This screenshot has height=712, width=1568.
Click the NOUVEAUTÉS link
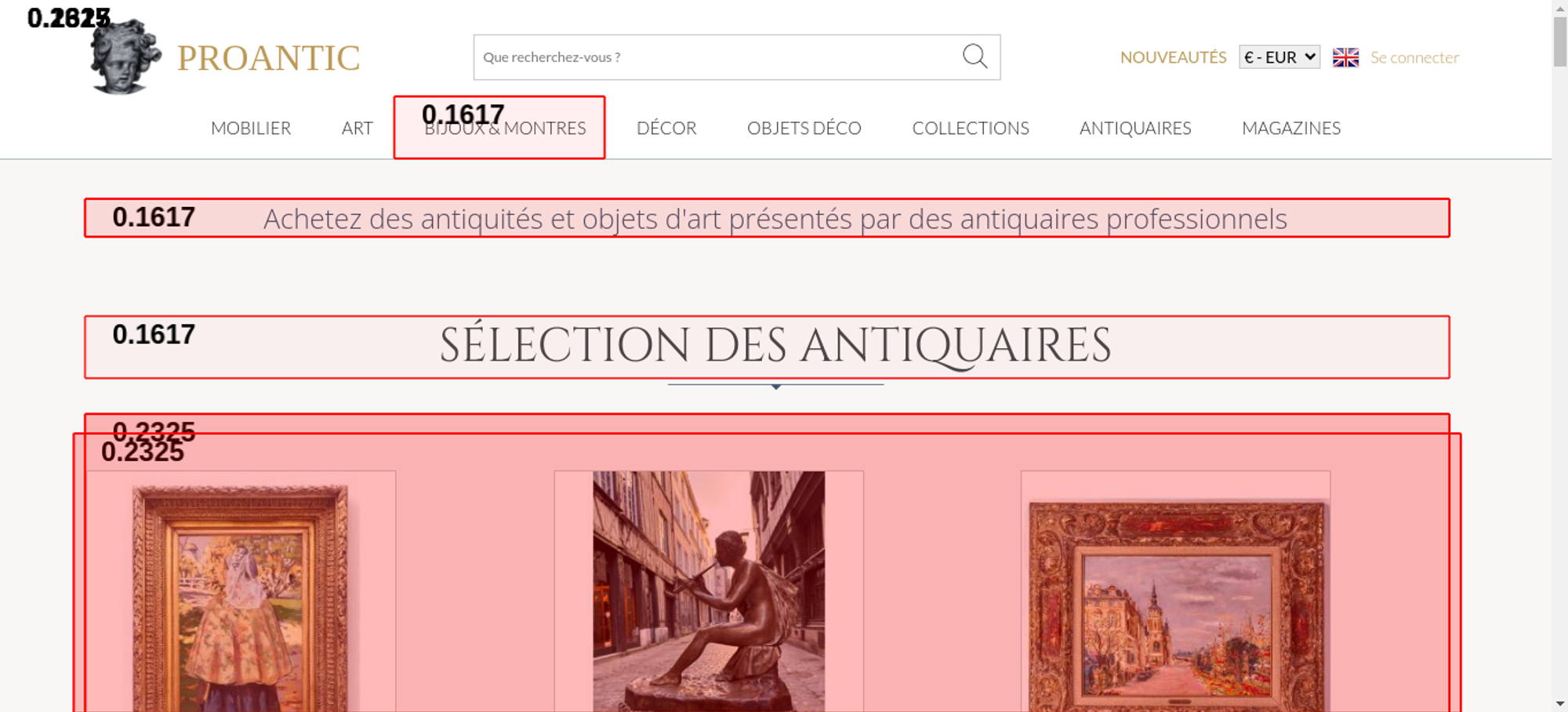pyautogui.click(x=1173, y=57)
